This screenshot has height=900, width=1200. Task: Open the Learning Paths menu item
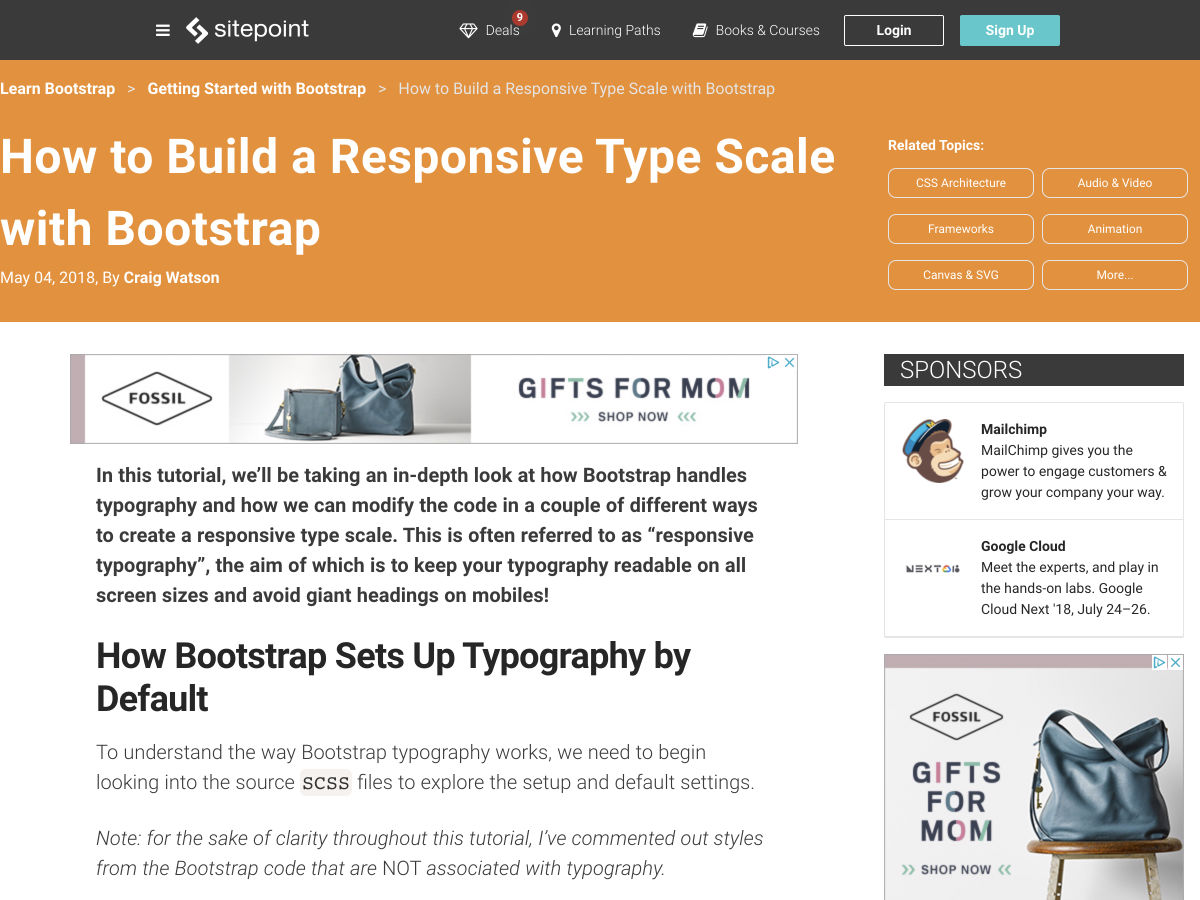[614, 31]
